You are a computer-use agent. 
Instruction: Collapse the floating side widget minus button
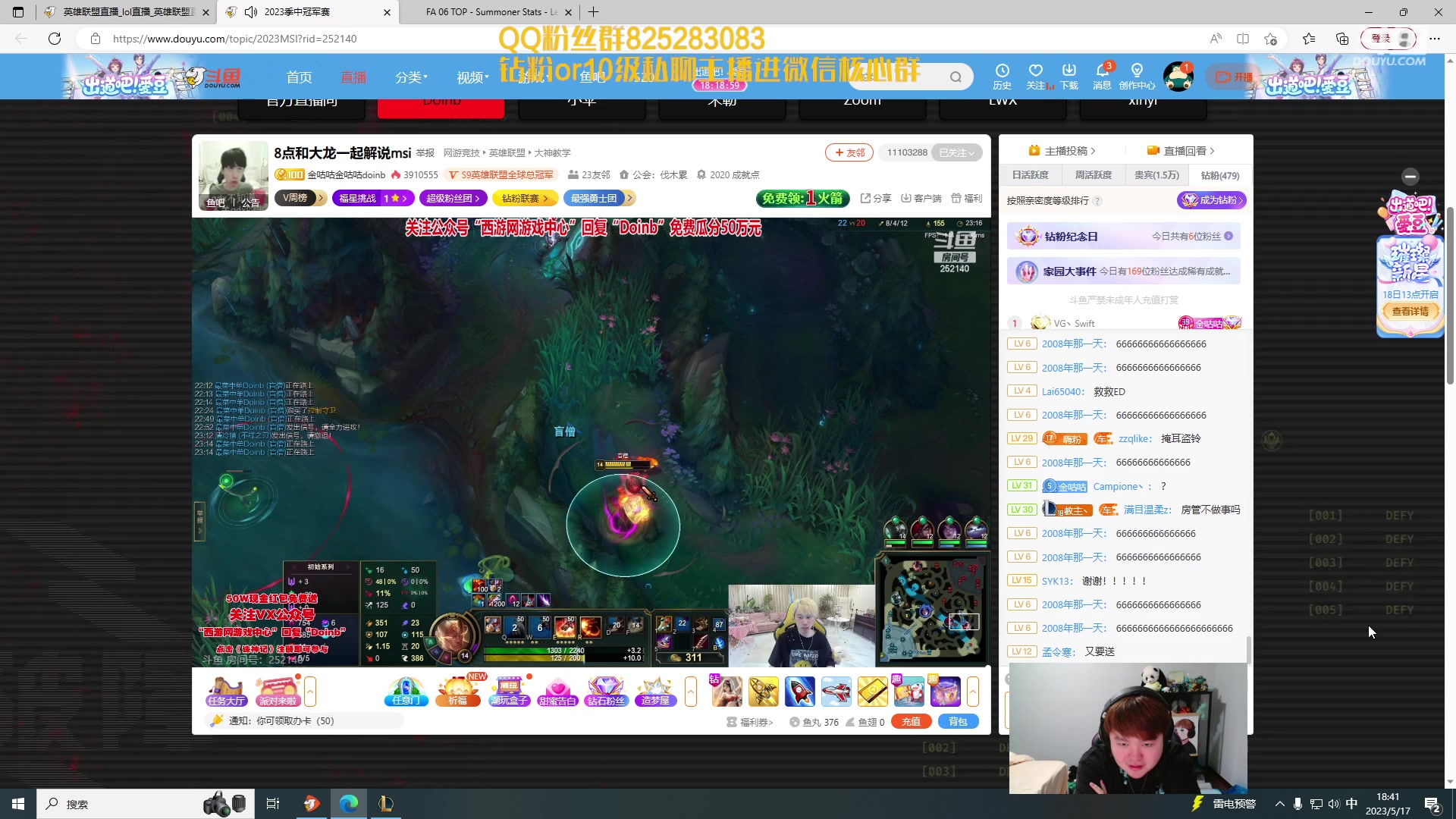click(x=1410, y=177)
